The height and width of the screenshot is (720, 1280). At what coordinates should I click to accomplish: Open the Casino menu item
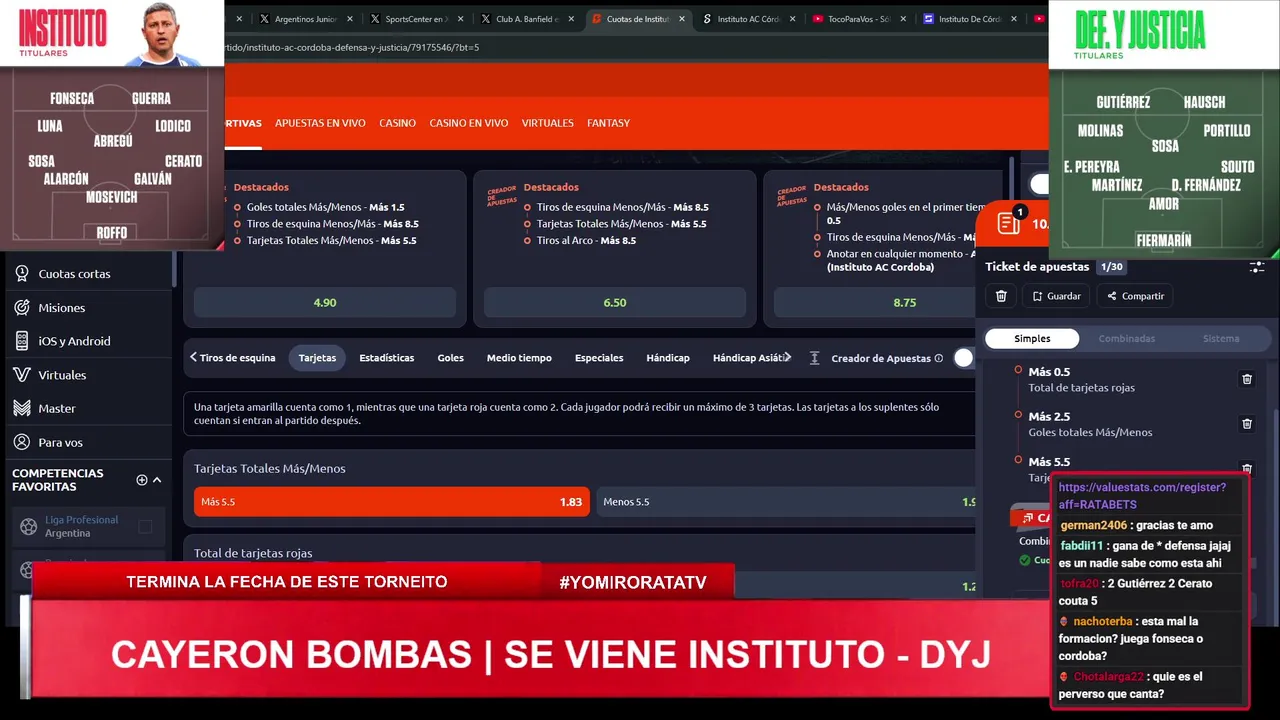click(x=397, y=123)
